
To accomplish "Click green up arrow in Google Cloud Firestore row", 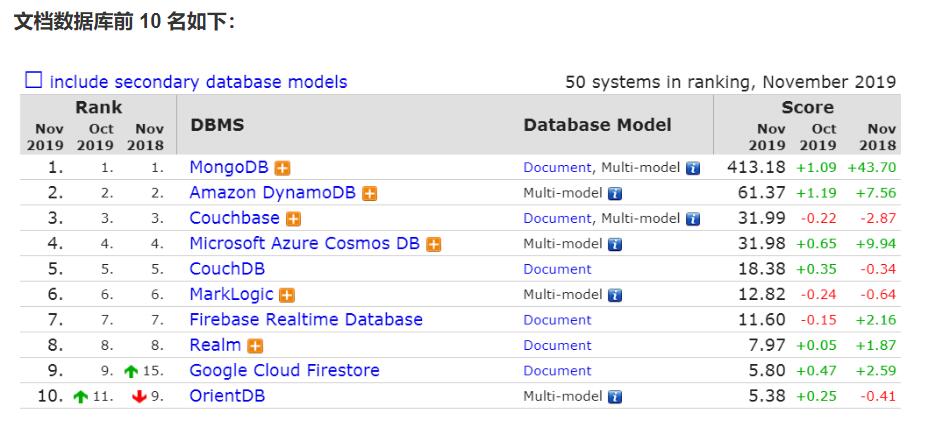I will [x=131, y=372].
